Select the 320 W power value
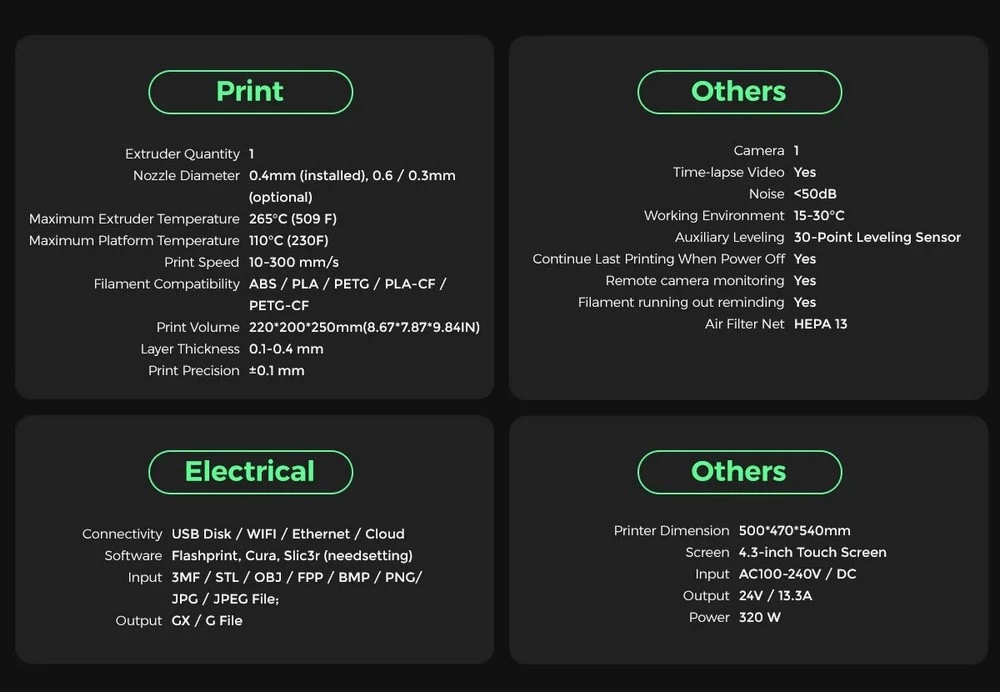Image resolution: width=1000 pixels, height=692 pixels. 760,618
